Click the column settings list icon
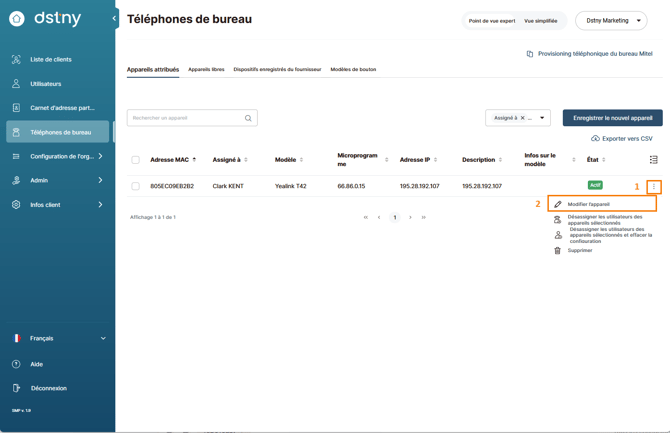 (x=653, y=159)
